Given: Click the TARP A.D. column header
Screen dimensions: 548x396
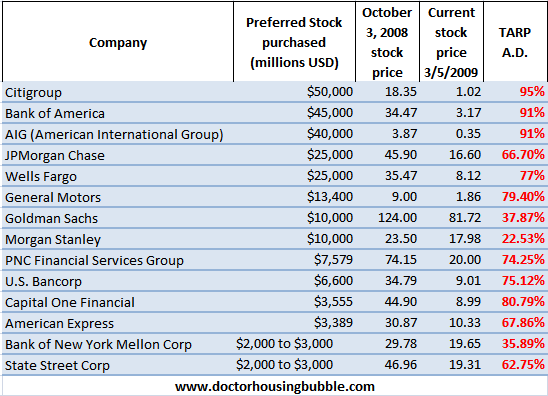Looking at the screenshot, I should click(514, 43).
